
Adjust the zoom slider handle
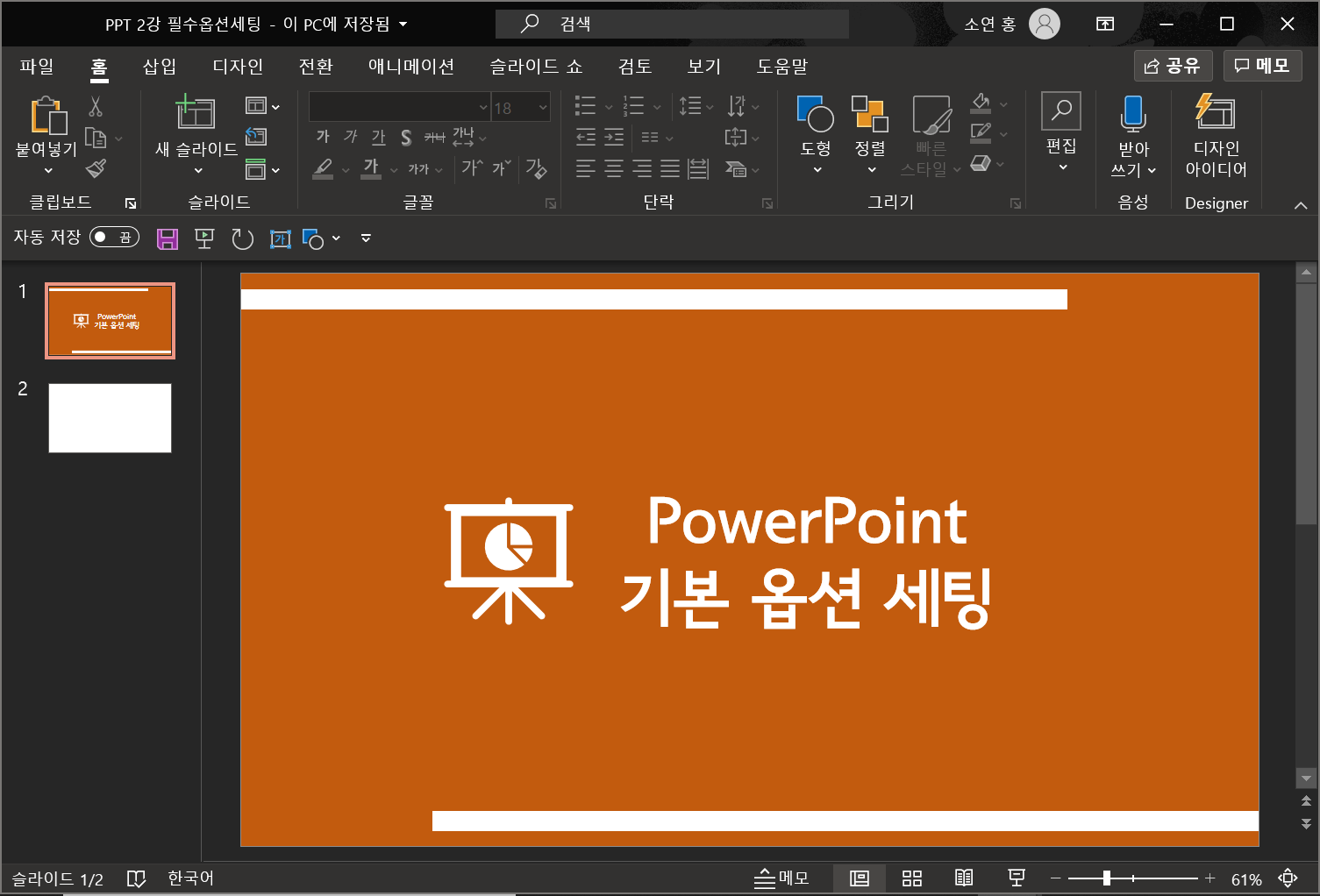click(x=1107, y=878)
